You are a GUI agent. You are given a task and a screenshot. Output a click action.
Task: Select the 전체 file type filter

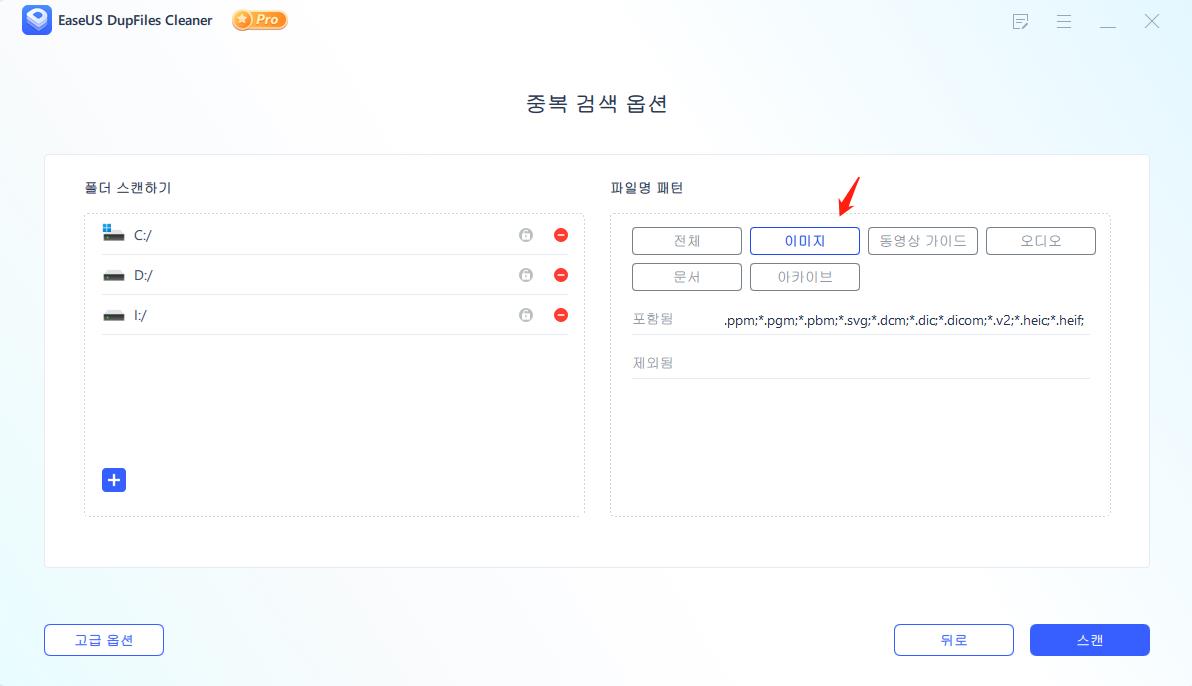tap(686, 240)
